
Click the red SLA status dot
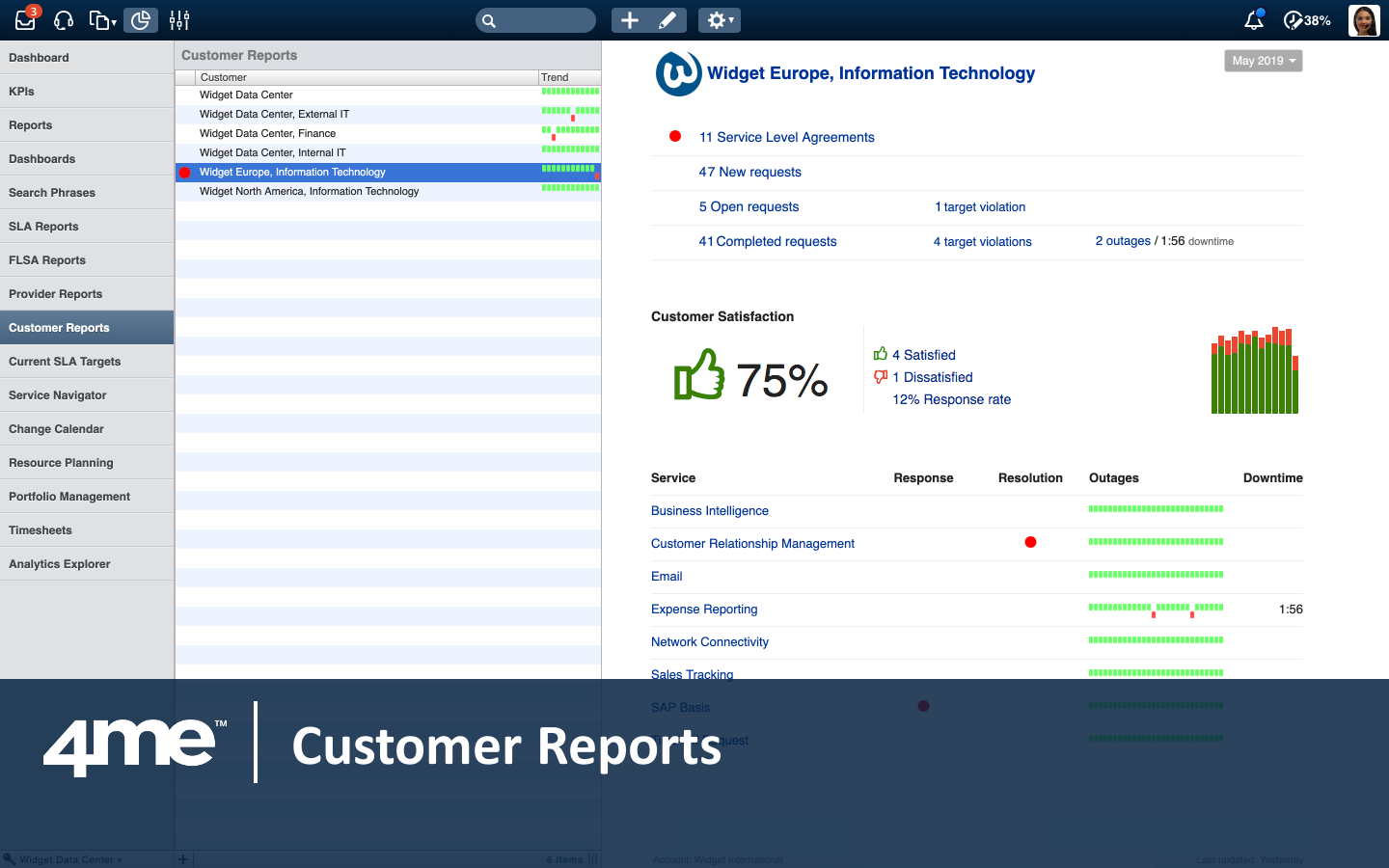(x=675, y=136)
